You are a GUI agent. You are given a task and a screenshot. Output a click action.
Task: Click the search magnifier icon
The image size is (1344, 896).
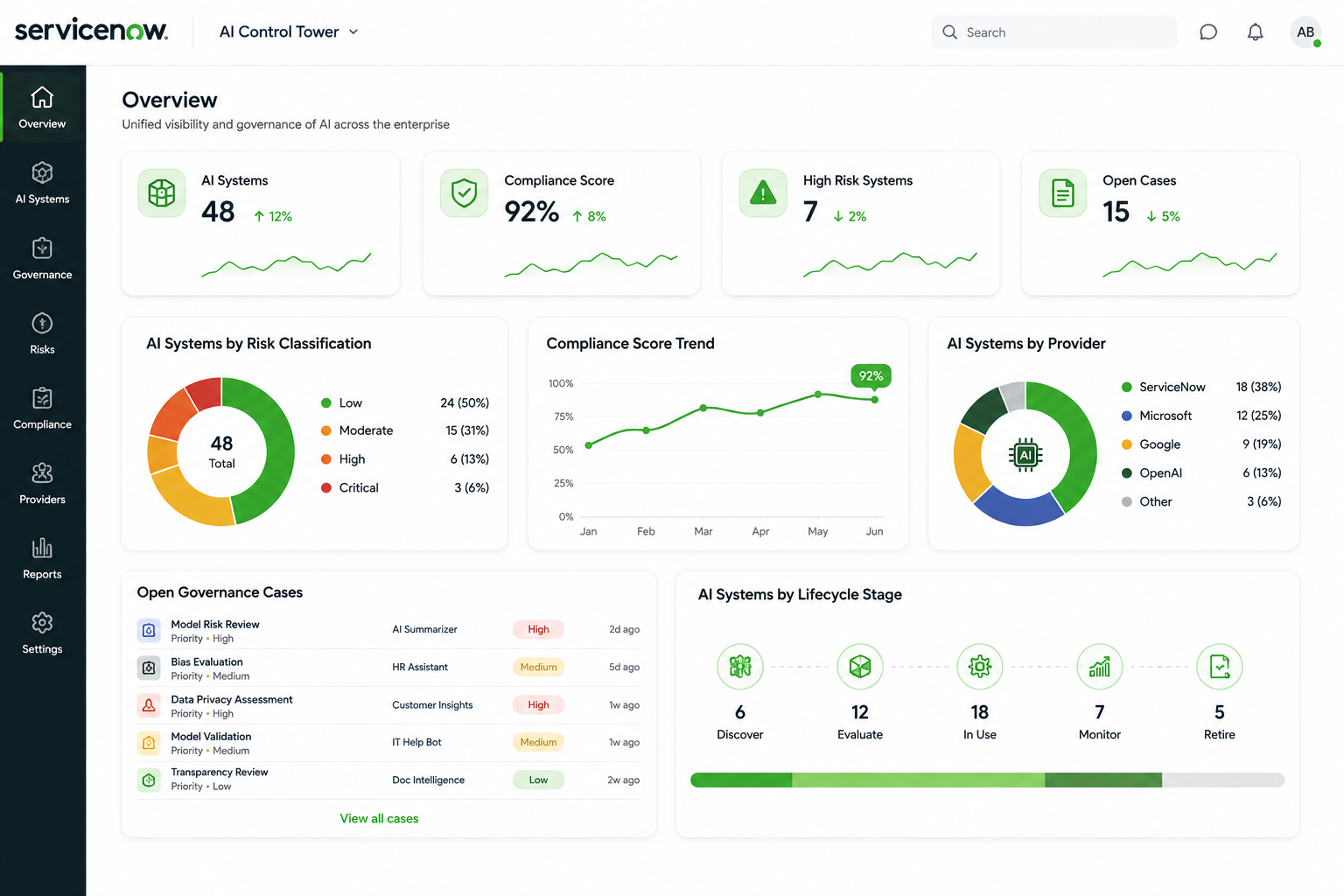[950, 32]
